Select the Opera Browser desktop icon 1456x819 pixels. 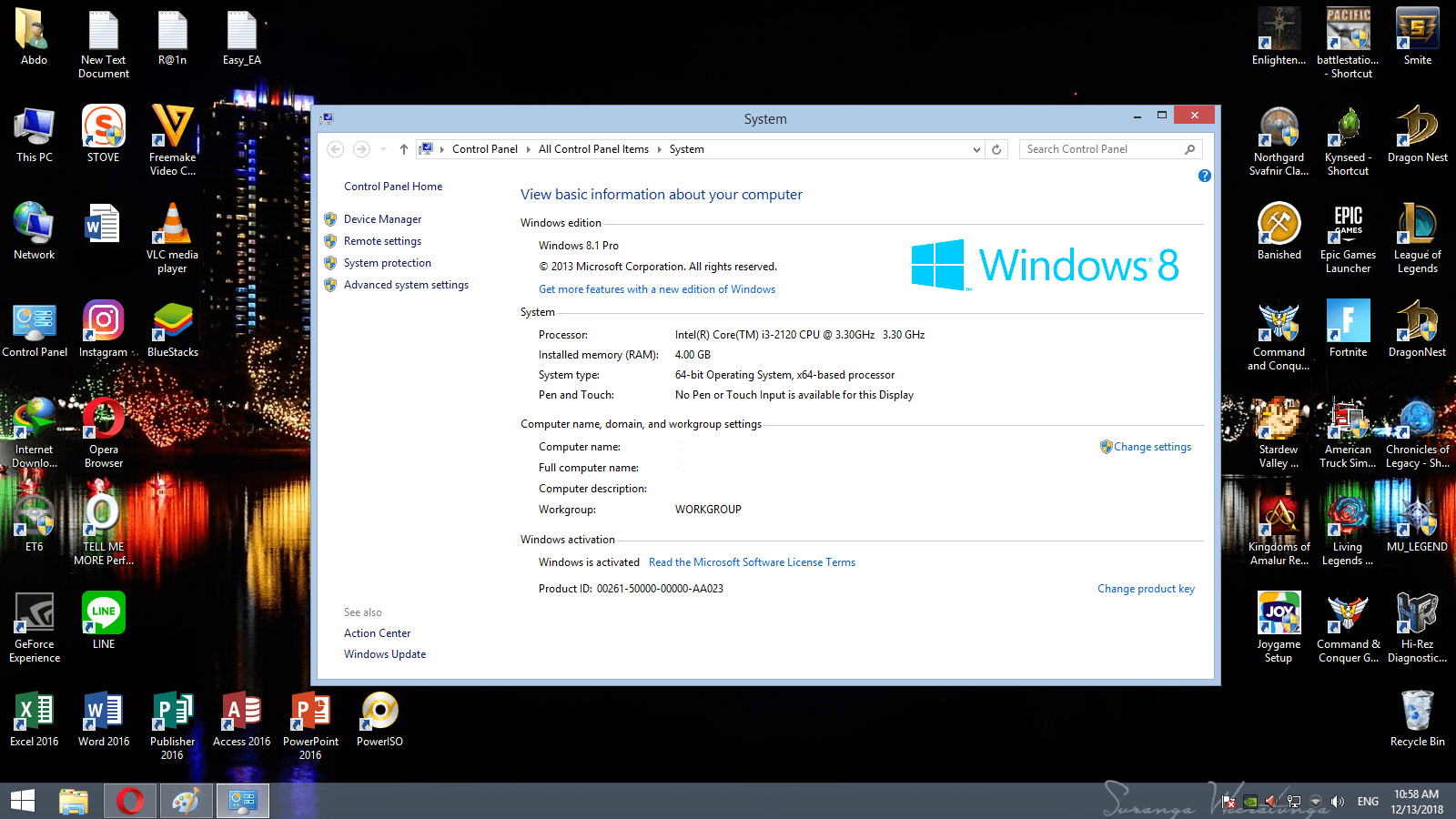coord(104,433)
